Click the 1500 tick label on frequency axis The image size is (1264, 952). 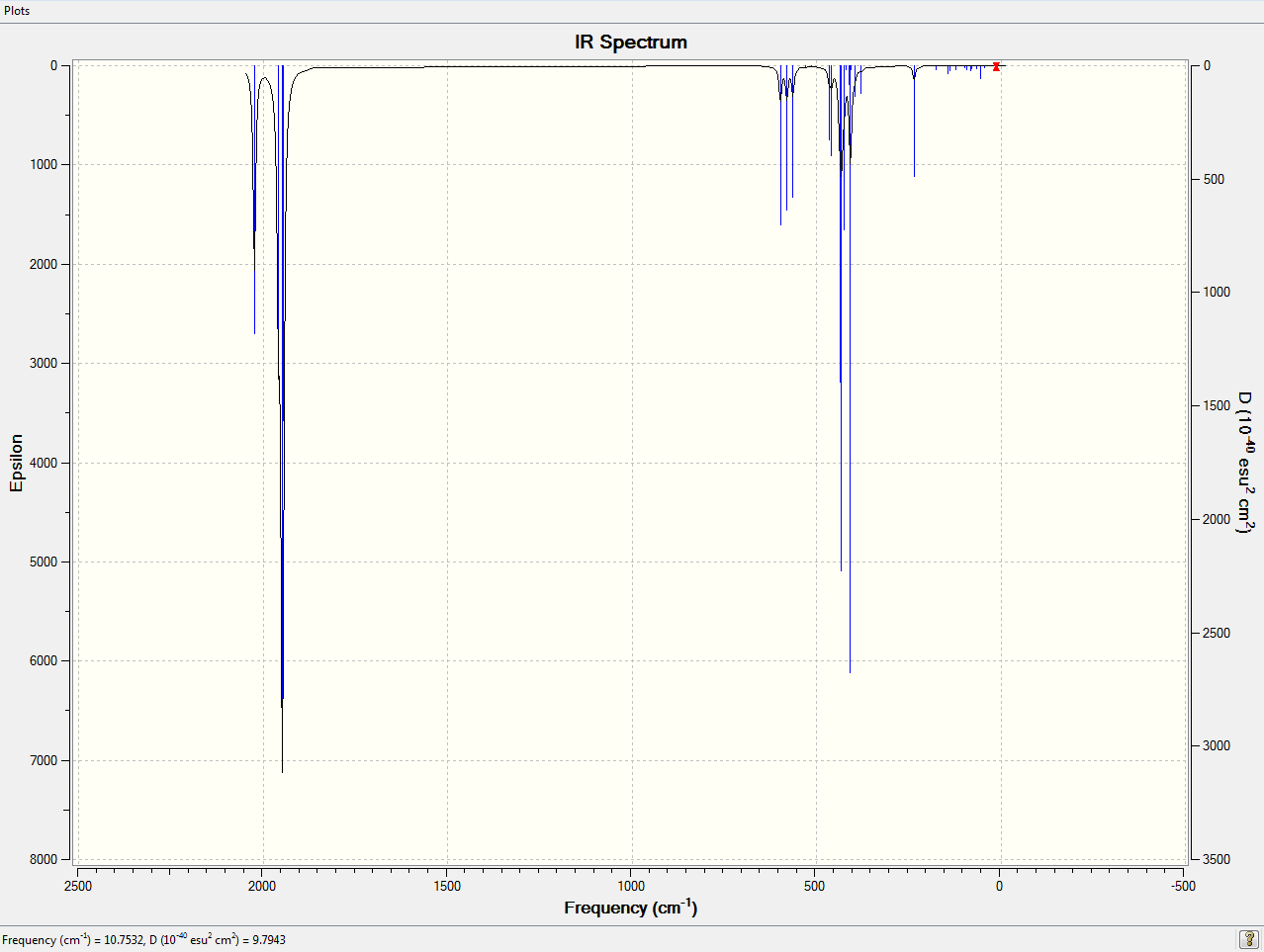(447, 886)
